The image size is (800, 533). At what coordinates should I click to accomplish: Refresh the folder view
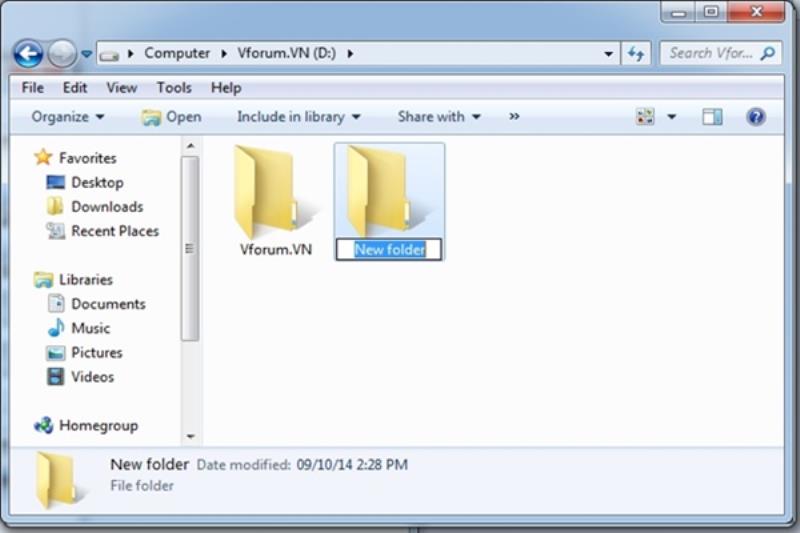click(x=636, y=54)
